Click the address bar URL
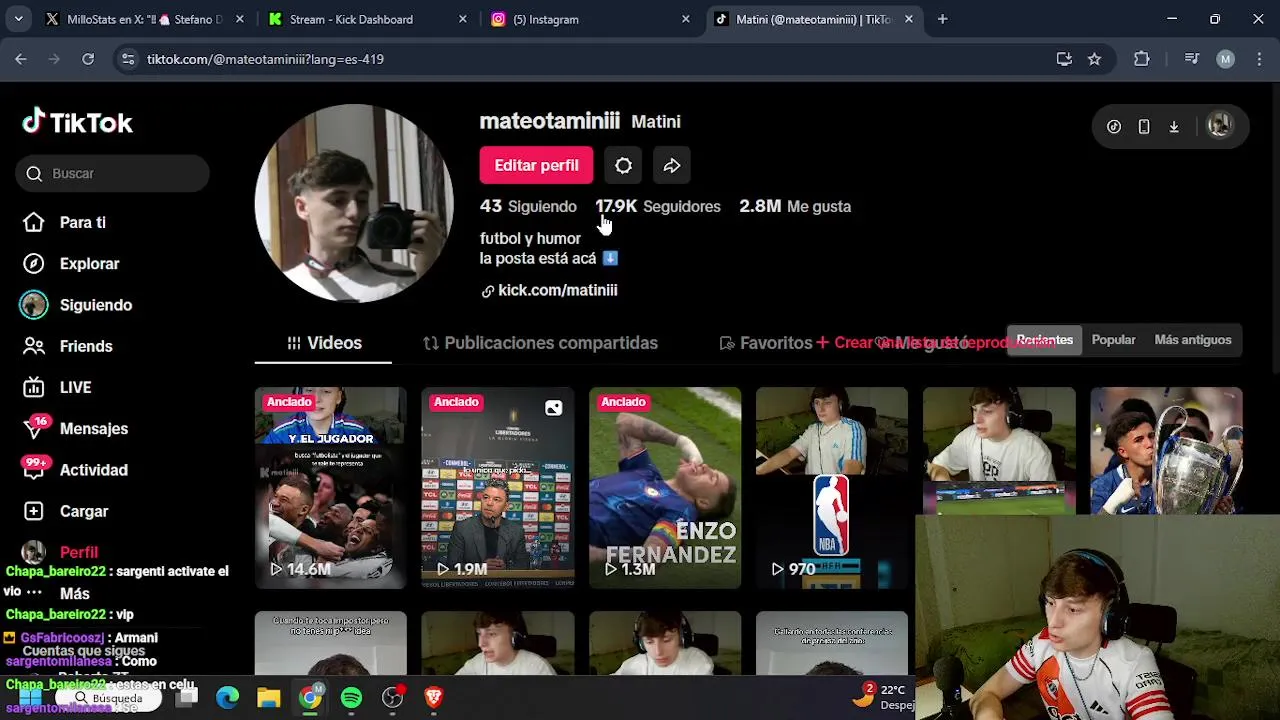 coord(265,59)
